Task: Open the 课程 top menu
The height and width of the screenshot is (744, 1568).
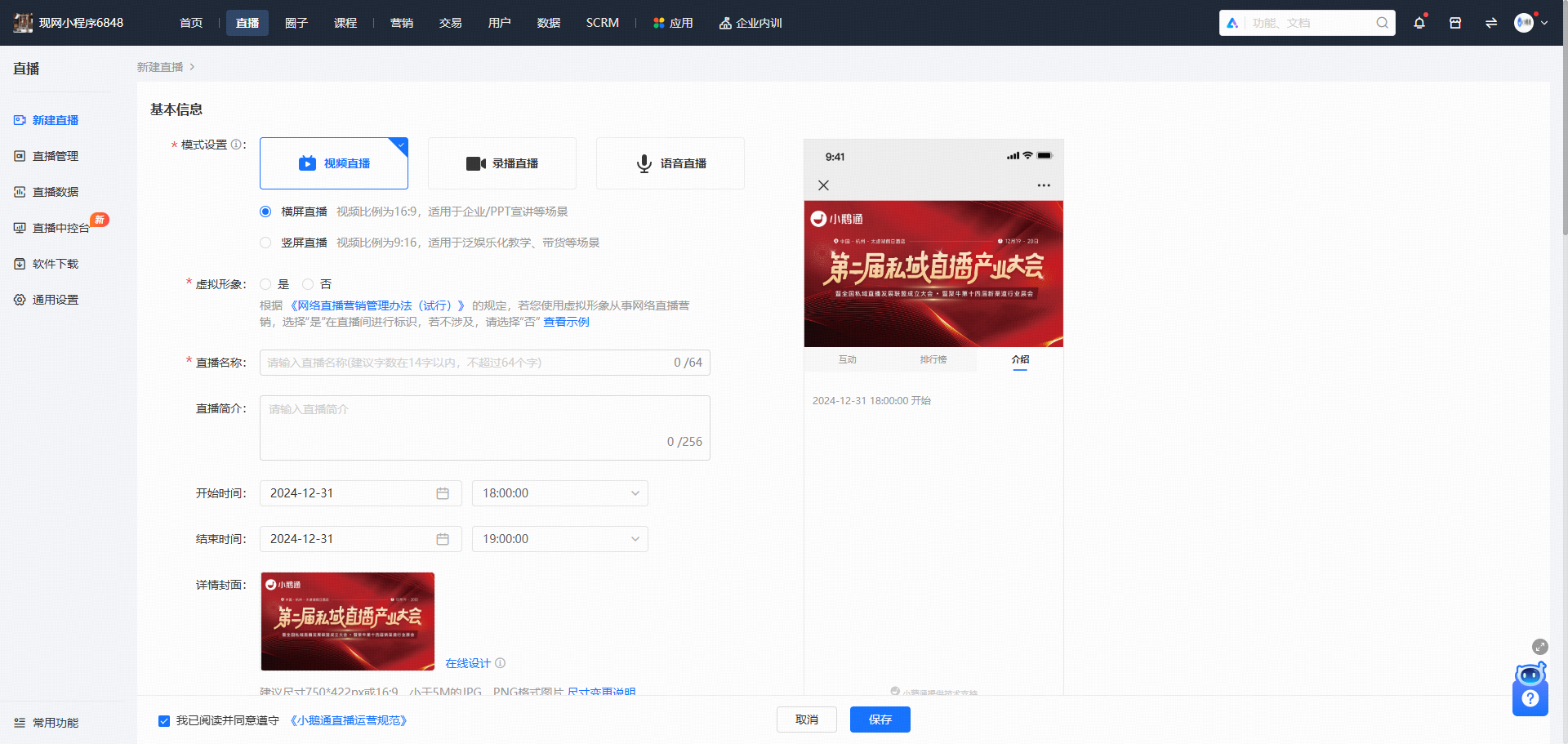Action: pyautogui.click(x=345, y=23)
